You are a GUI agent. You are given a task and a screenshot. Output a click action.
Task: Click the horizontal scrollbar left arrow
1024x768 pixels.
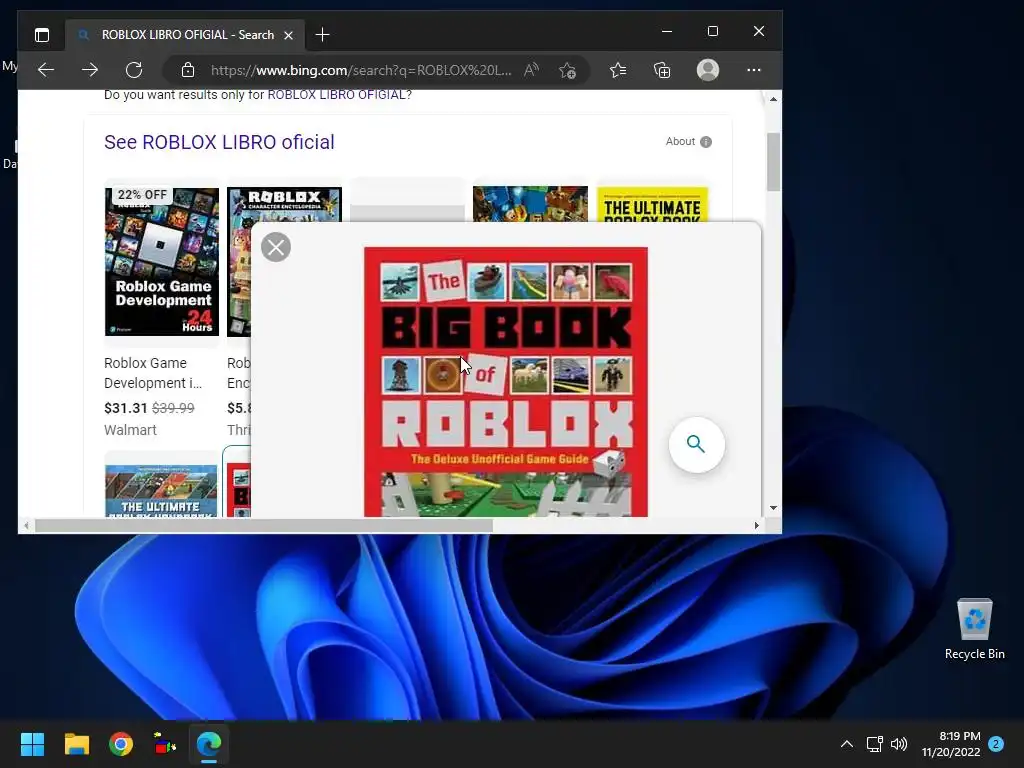click(x=26, y=525)
